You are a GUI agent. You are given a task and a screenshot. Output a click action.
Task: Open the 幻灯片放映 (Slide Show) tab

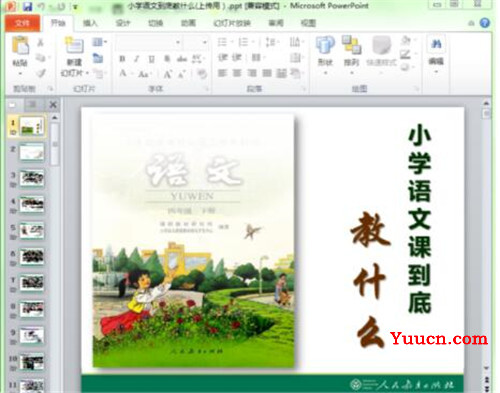(x=232, y=23)
